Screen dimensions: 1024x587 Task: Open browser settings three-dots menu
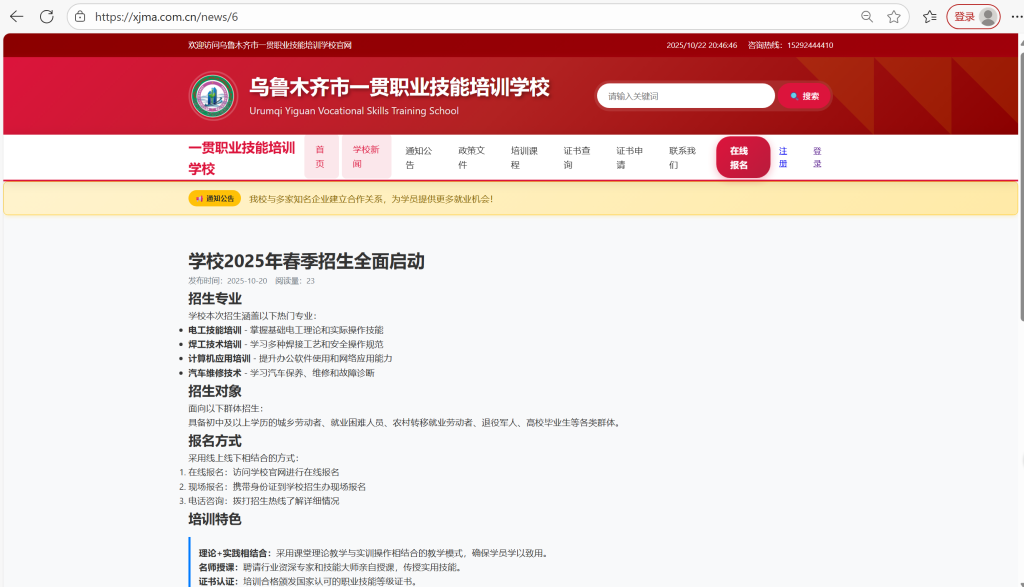point(1016,17)
